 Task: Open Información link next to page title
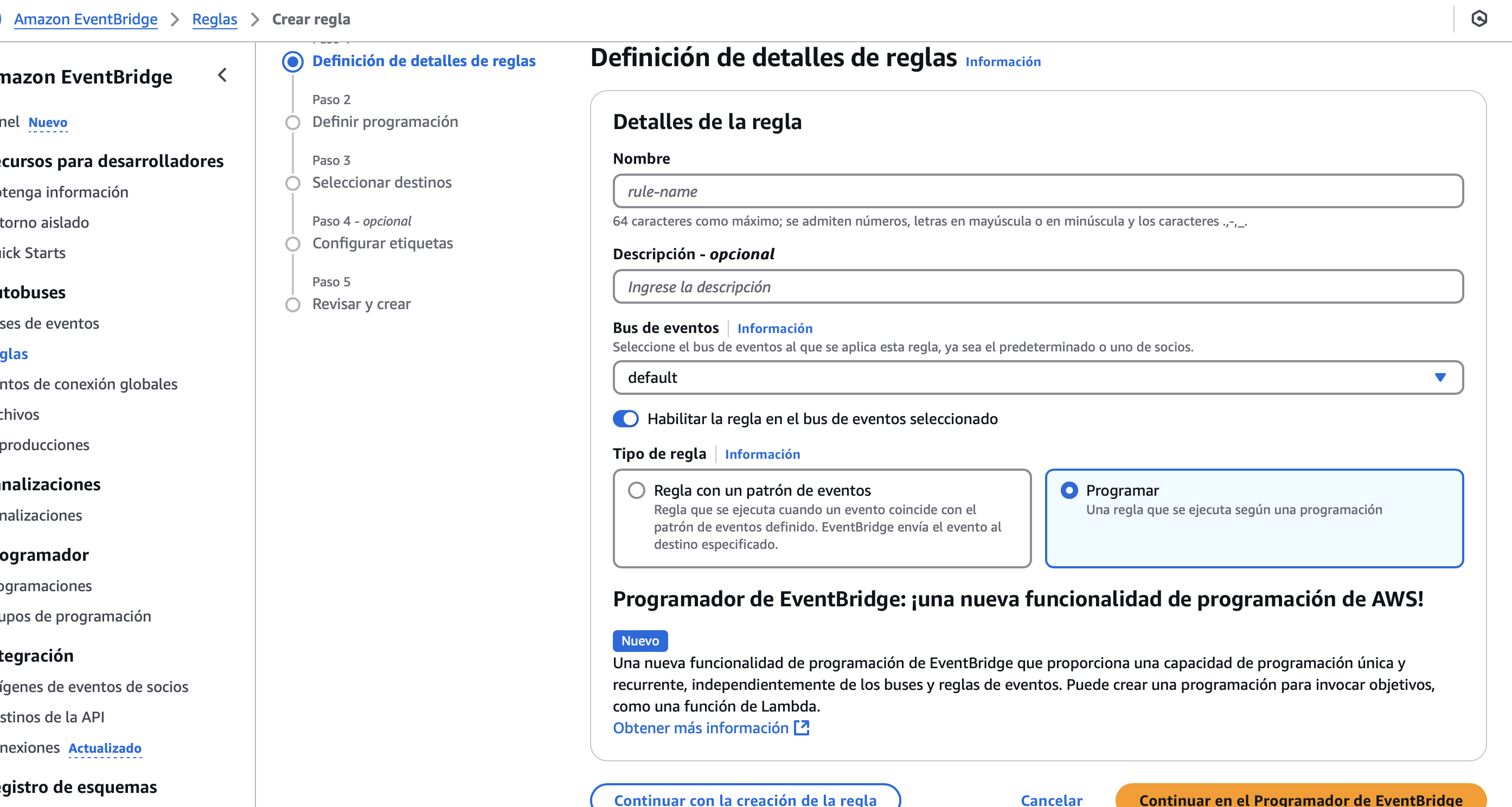[1003, 62]
